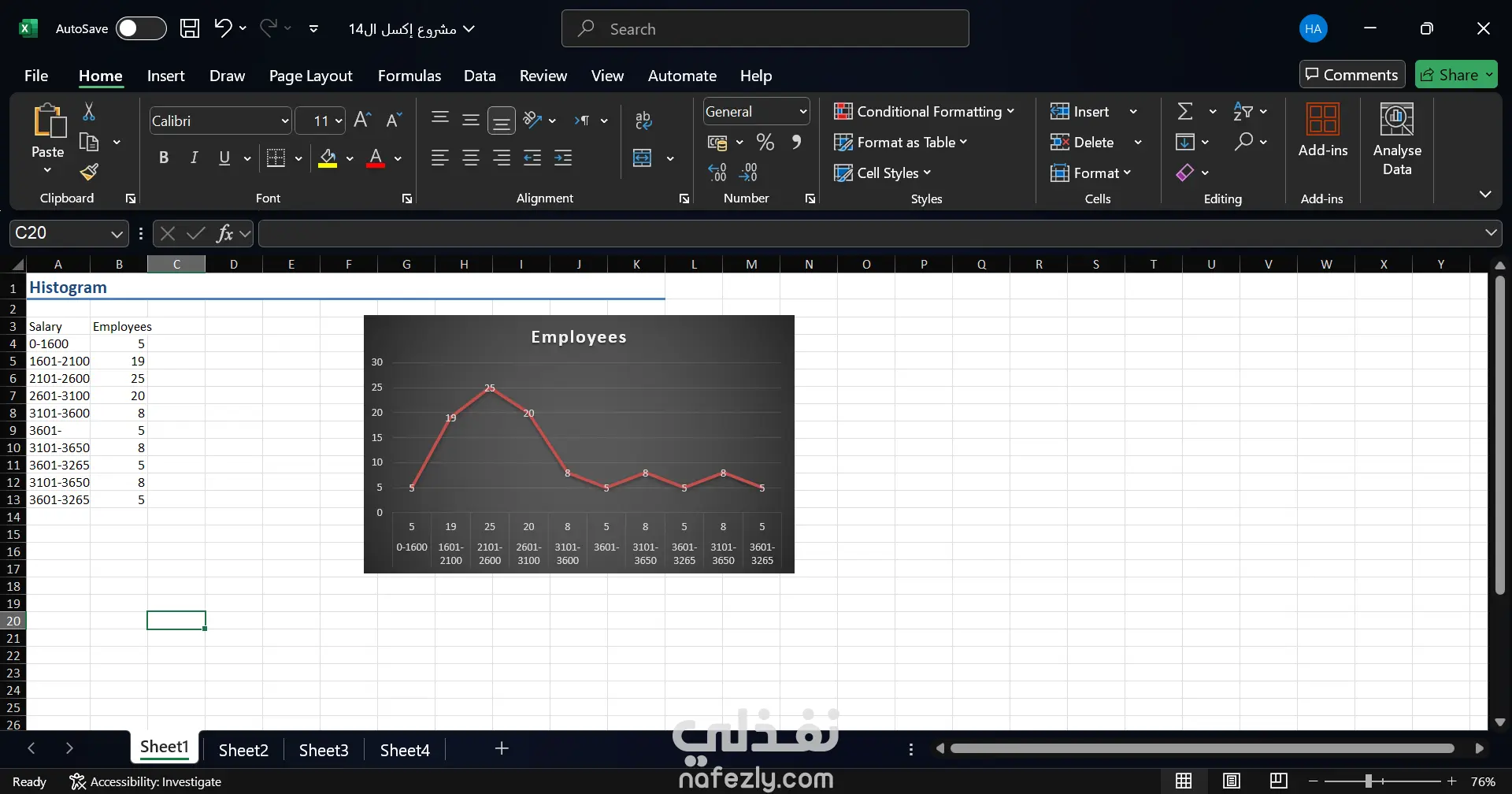Click the Insert cells button
1512x794 pixels.
(1080, 112)
